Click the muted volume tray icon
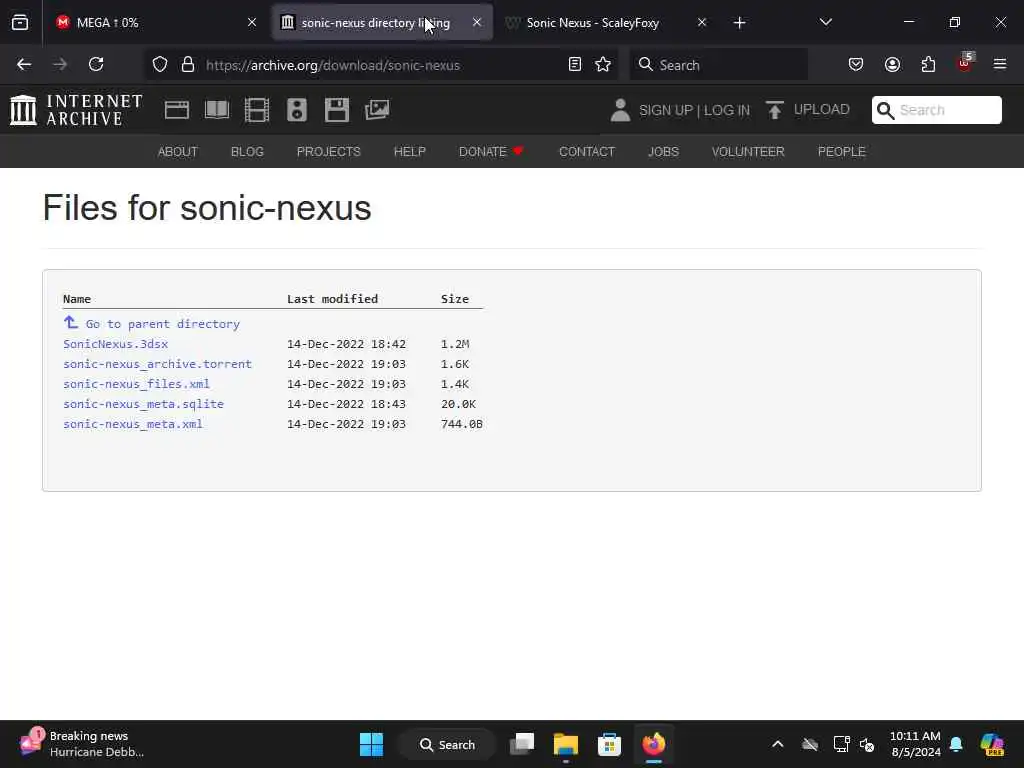The height and width of the screenshot is (768, 1024). (867, 744)
